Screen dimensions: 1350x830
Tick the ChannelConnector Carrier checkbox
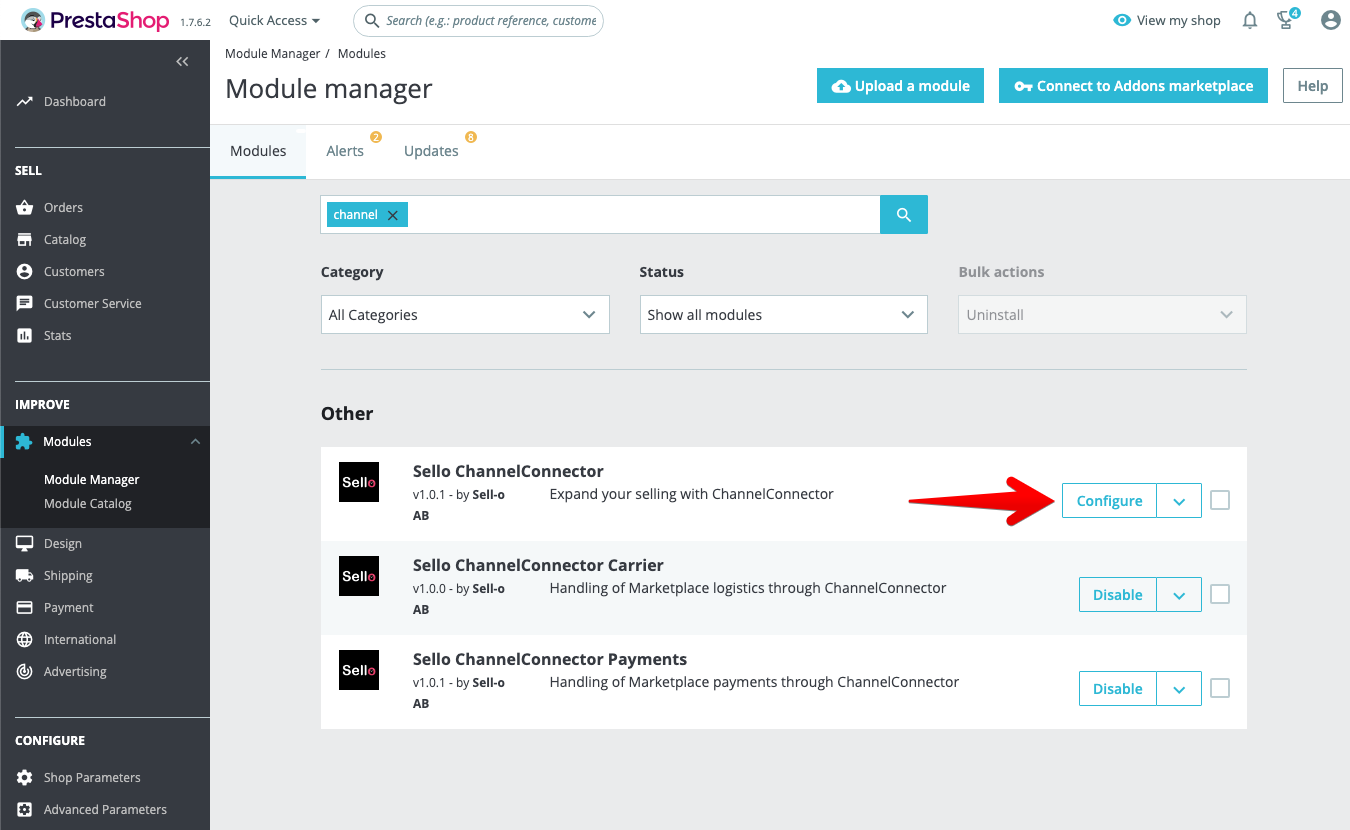pyautogui.click(x=1220, y=594)
